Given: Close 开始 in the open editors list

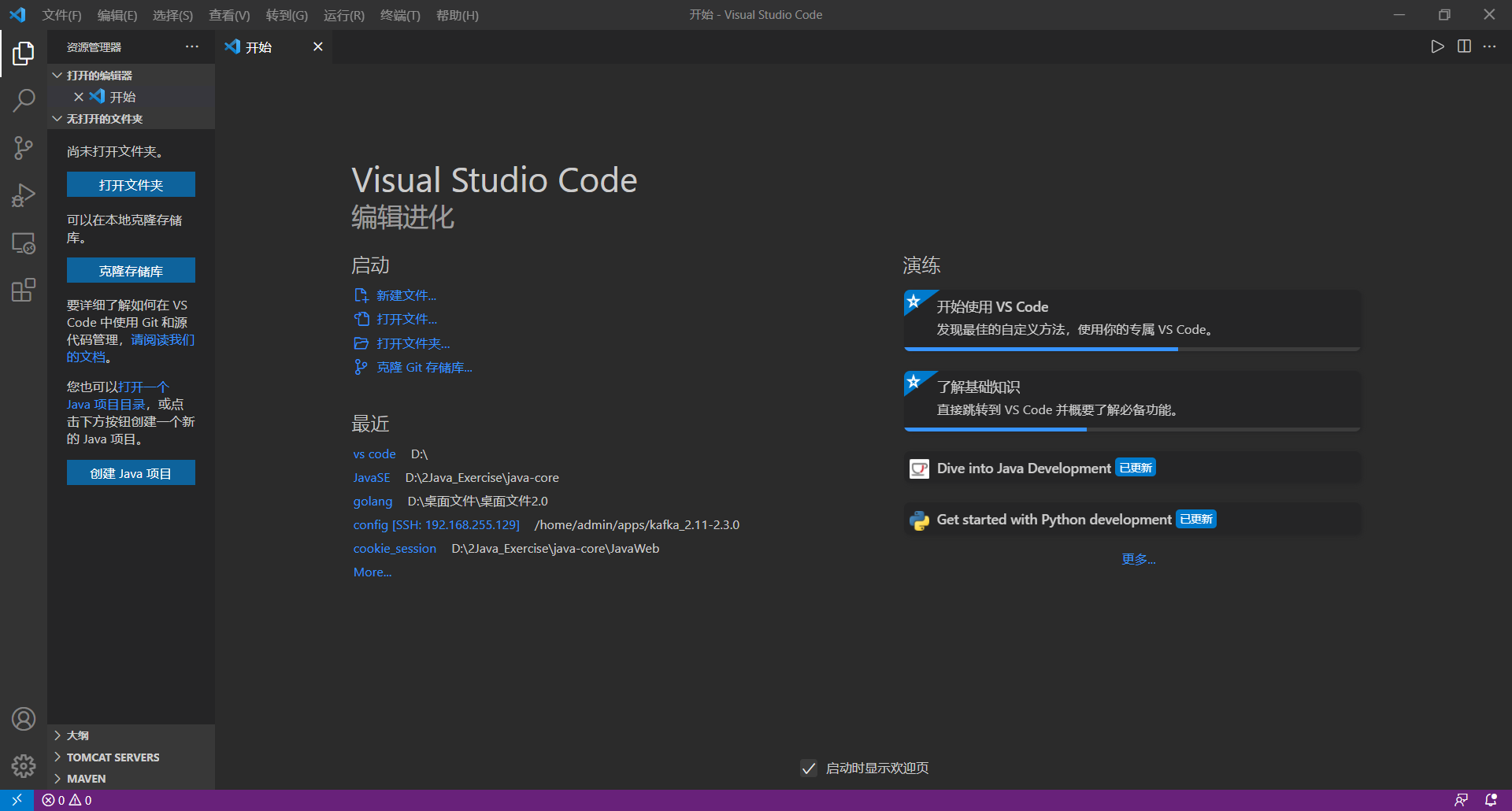Looking at the screenshot, I should [x=79, y=97].
